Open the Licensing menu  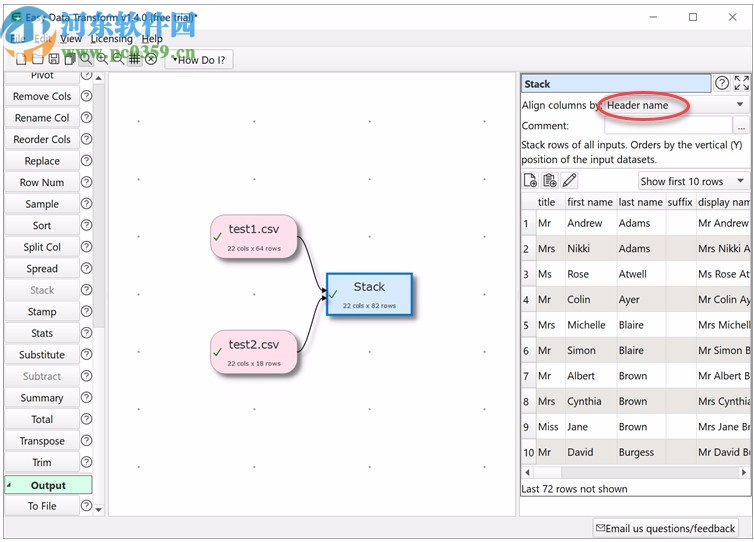point(112,38)
